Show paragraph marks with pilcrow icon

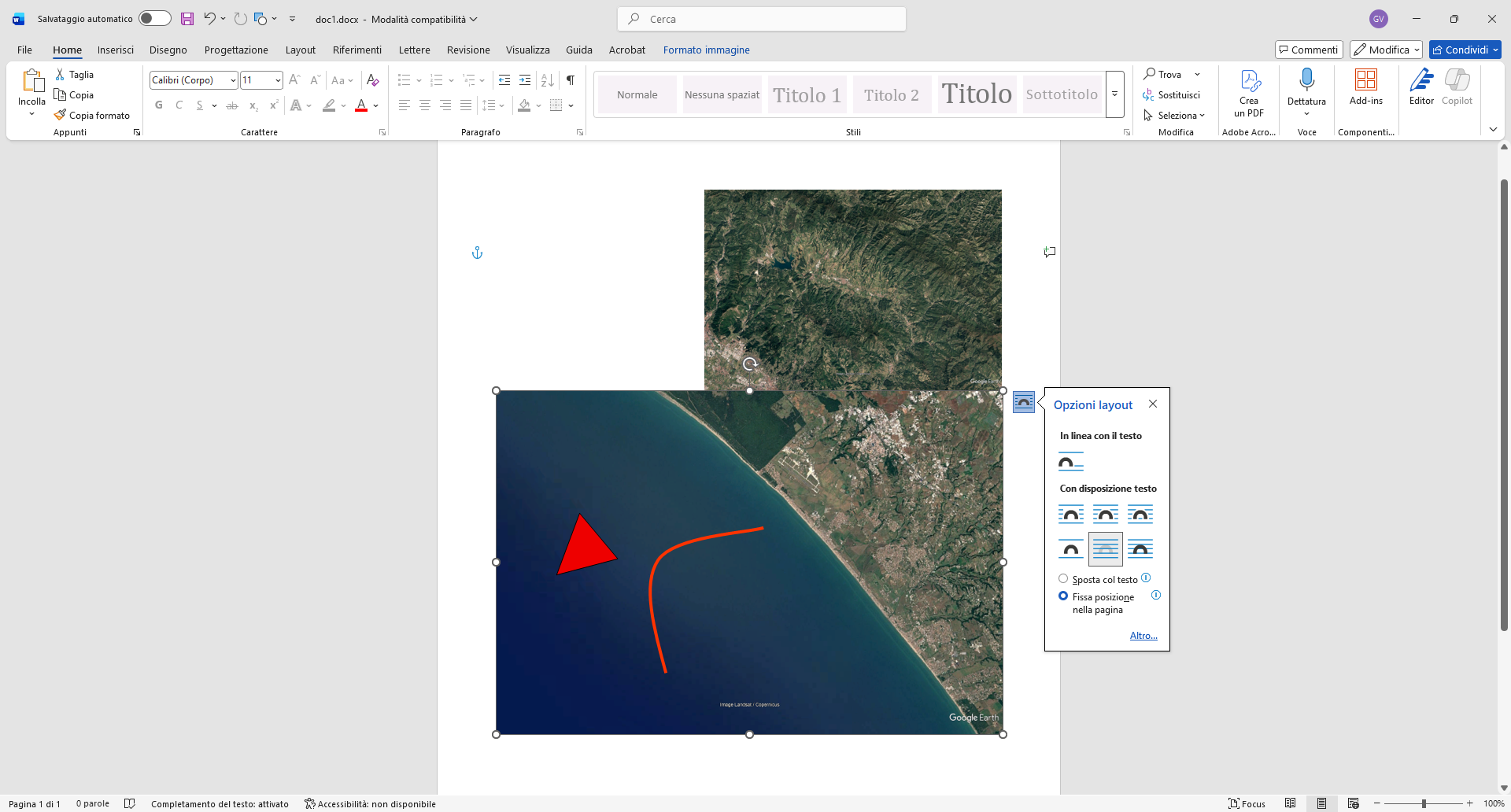click(x=571, y=80)
